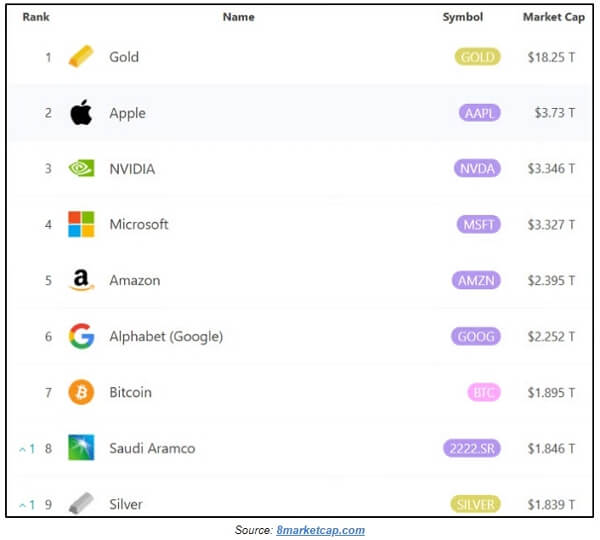Click the Gold bar icon

[81, 57]
